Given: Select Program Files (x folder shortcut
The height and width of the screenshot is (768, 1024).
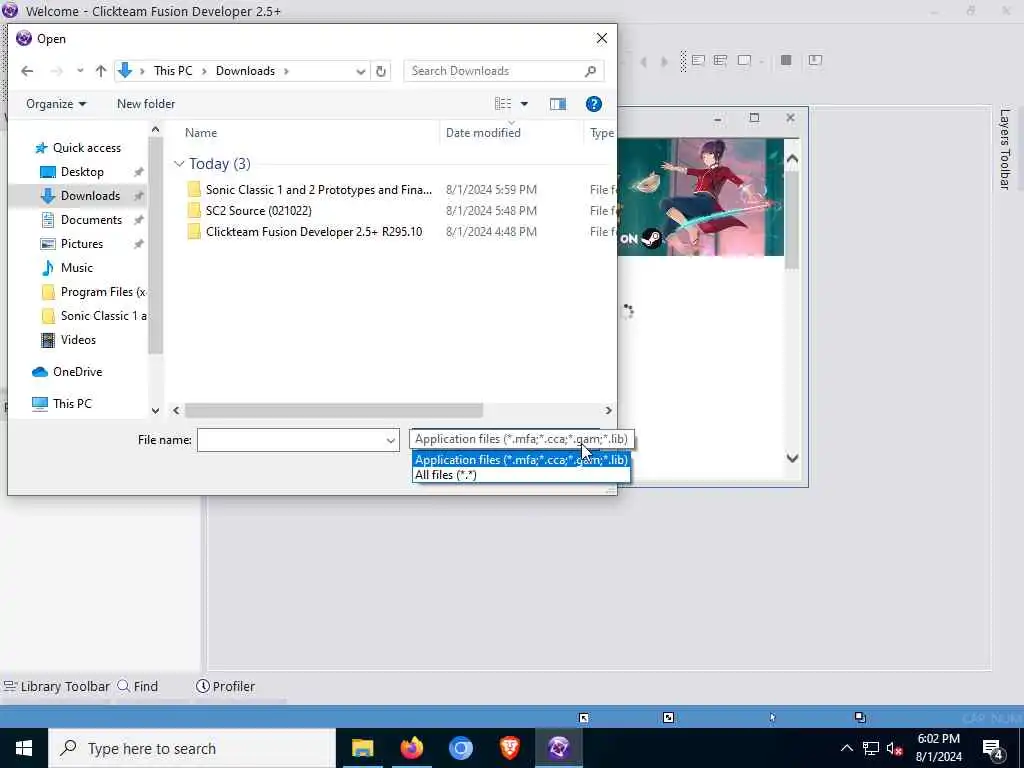Looking at the screenshot, I should [x=93, y=292].
